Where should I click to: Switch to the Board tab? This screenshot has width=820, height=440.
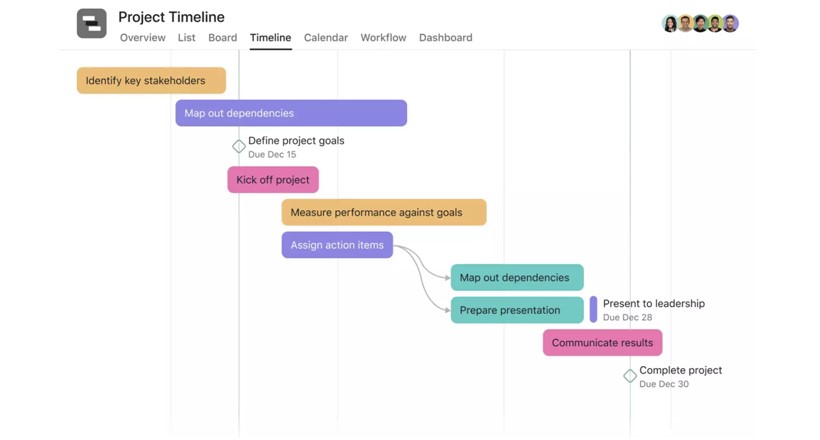click(222, 38)
